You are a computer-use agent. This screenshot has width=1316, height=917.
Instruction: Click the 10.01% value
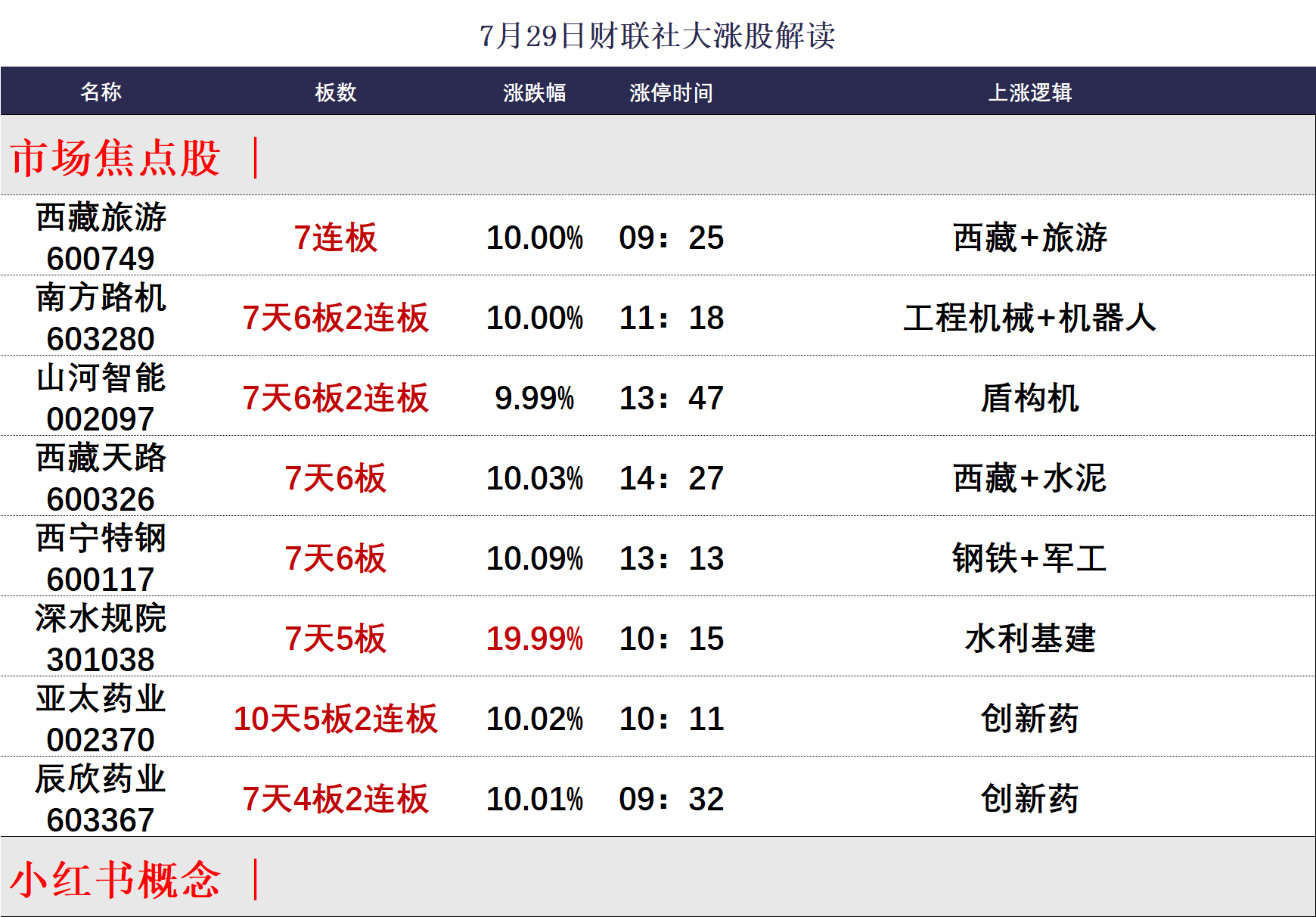[535, 799]
